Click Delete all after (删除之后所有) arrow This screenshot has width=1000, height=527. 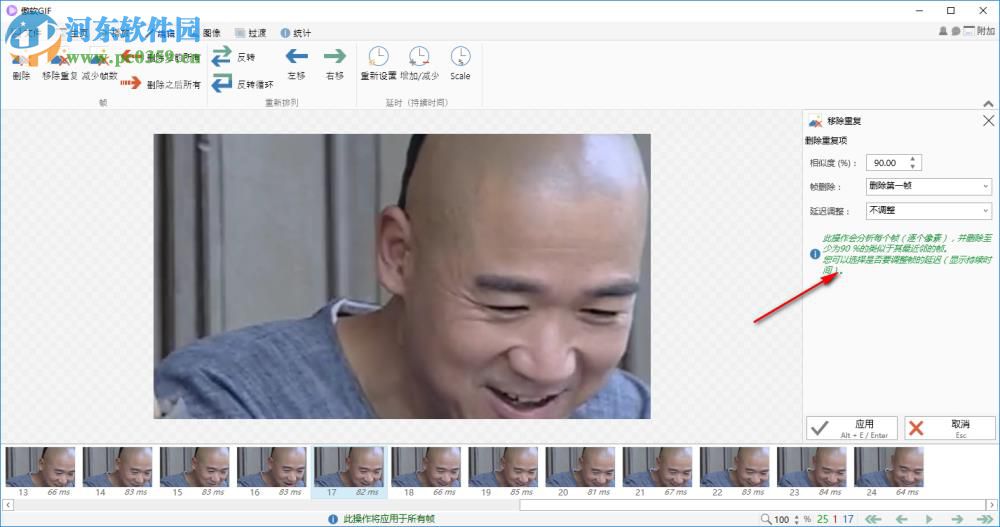tap(131, 83)
